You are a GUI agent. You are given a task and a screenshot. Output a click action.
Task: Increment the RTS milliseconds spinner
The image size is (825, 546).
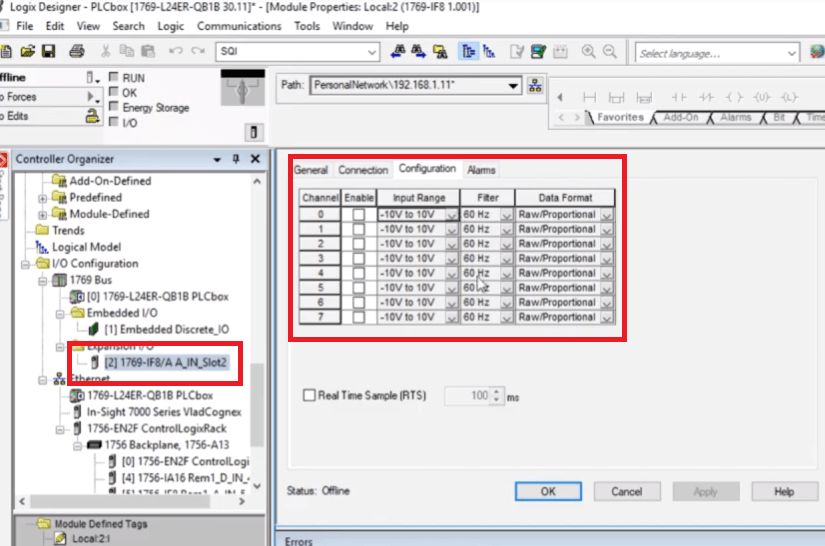point(497,391)
